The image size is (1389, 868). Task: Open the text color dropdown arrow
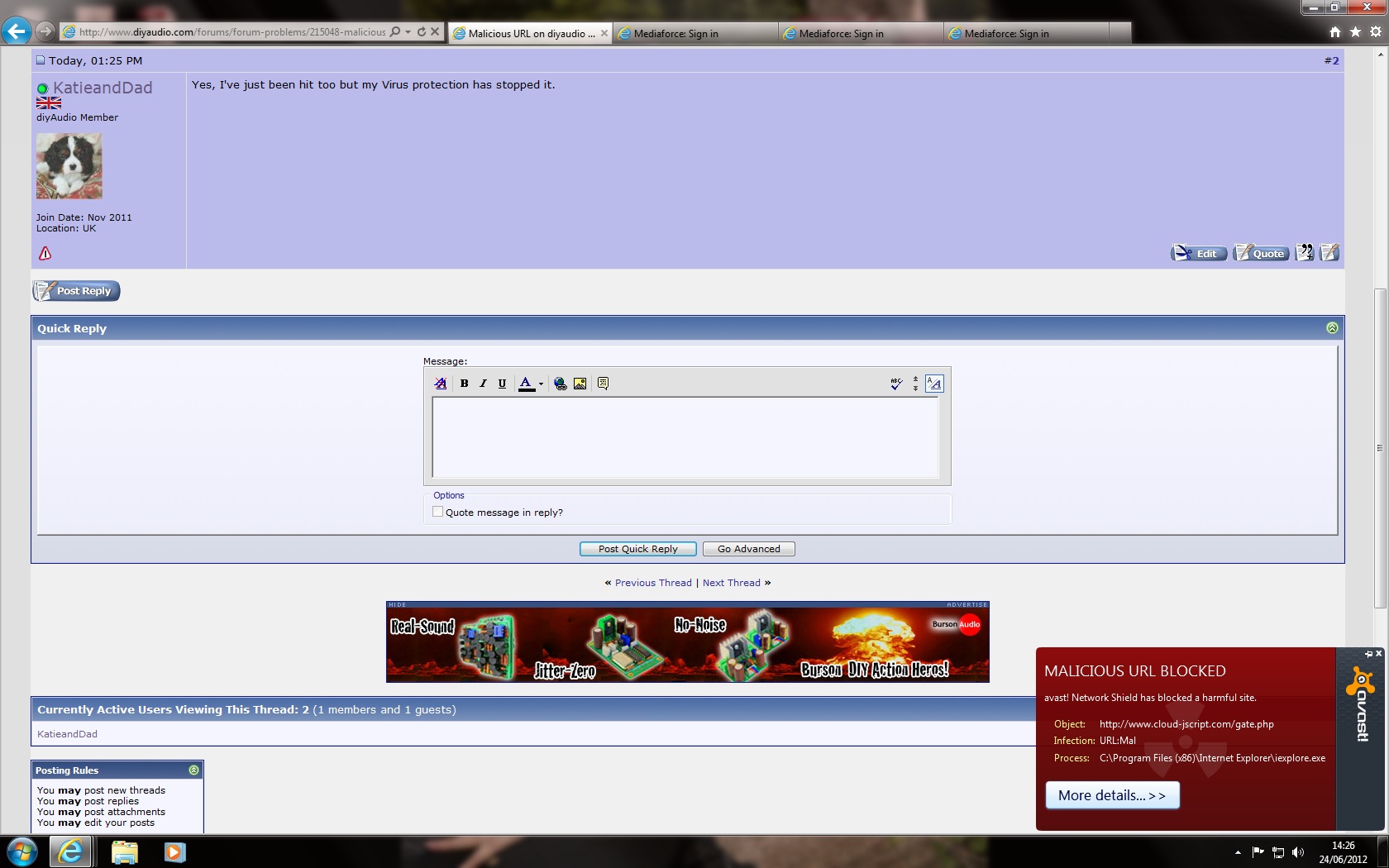pos(541,384)
